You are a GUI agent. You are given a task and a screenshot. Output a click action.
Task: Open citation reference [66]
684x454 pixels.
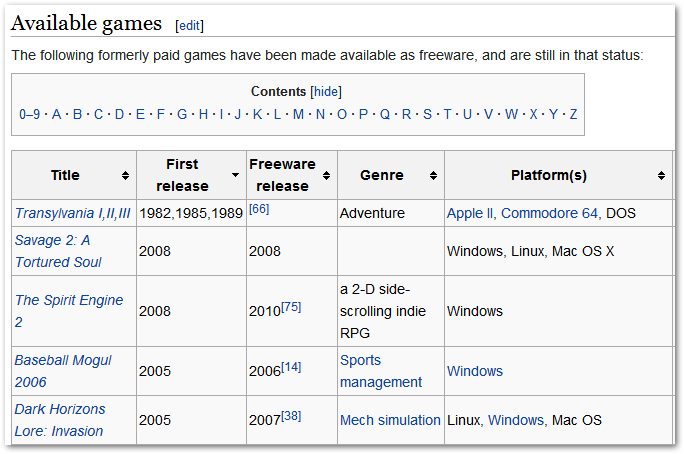[x=259, y=209]
